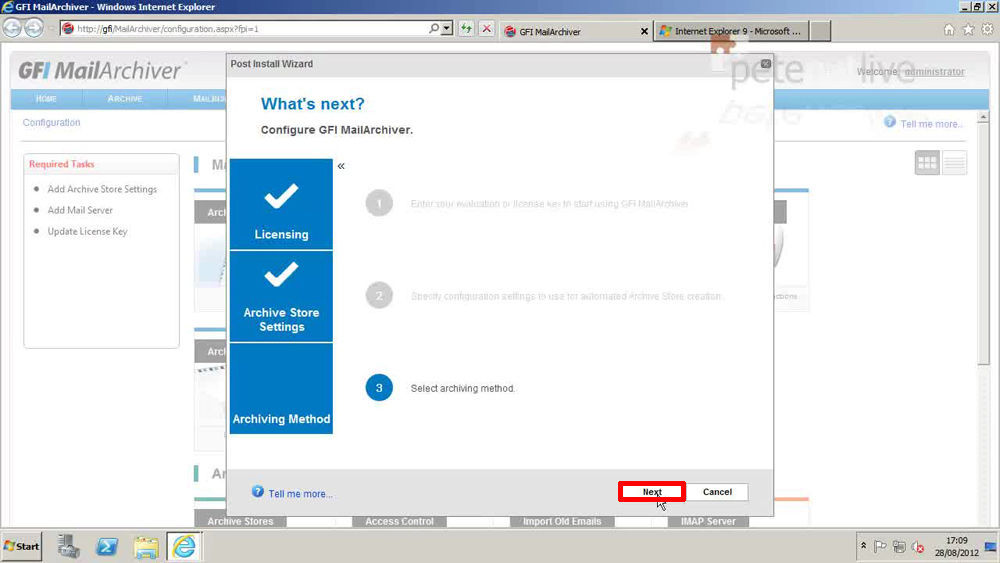Viewport: 1000px width, 563px height.
Task: Open the Archive menu in MailArchiver
Action: pos(125,99)
